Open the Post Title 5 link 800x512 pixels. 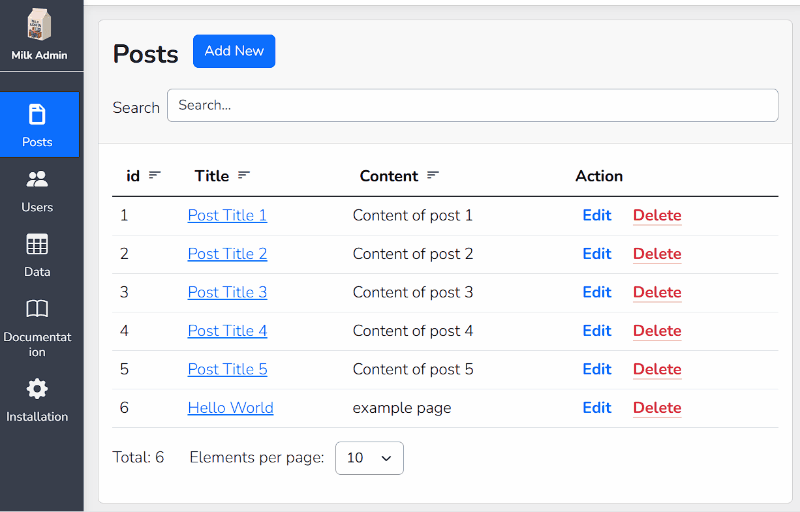227,369
